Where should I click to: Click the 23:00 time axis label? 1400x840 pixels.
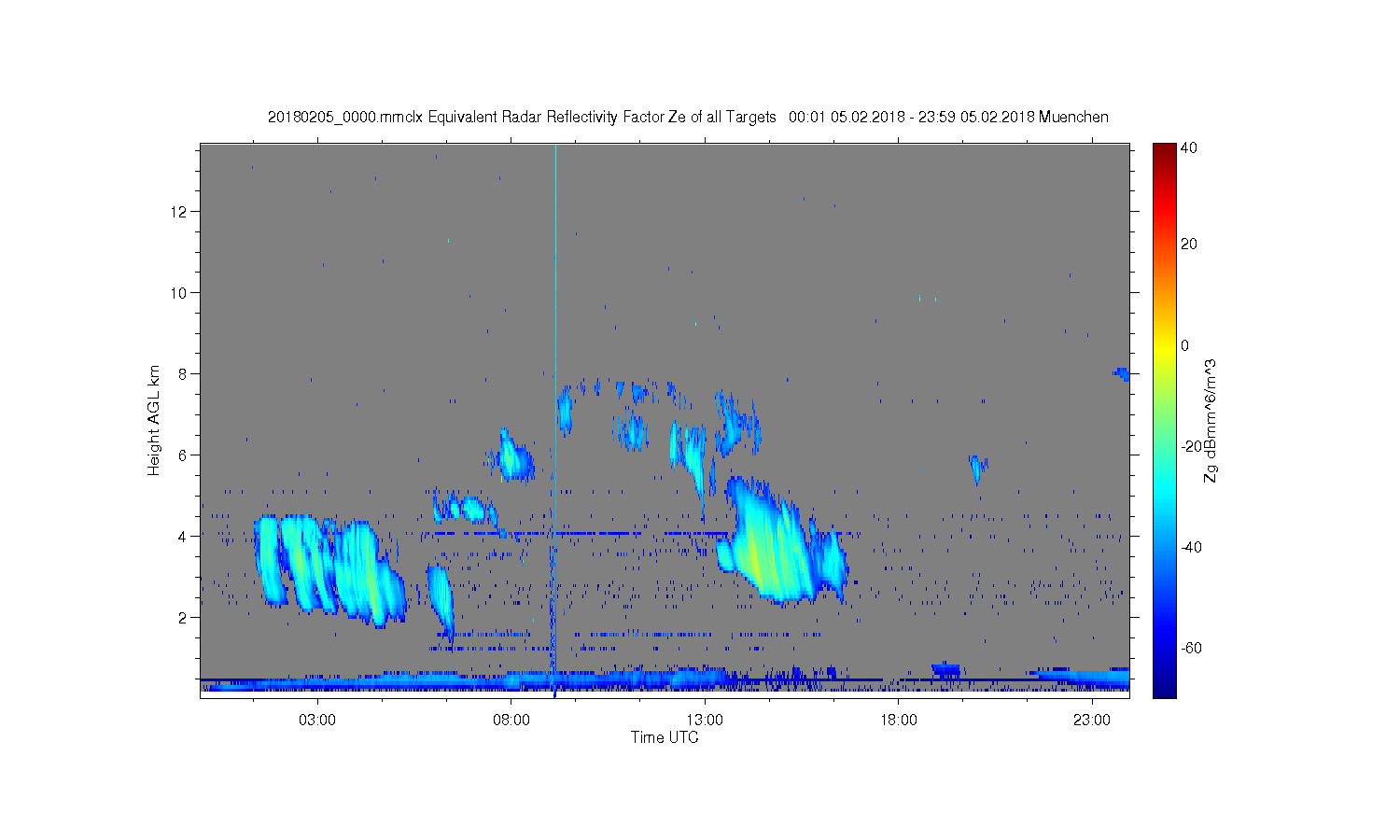1092,721
